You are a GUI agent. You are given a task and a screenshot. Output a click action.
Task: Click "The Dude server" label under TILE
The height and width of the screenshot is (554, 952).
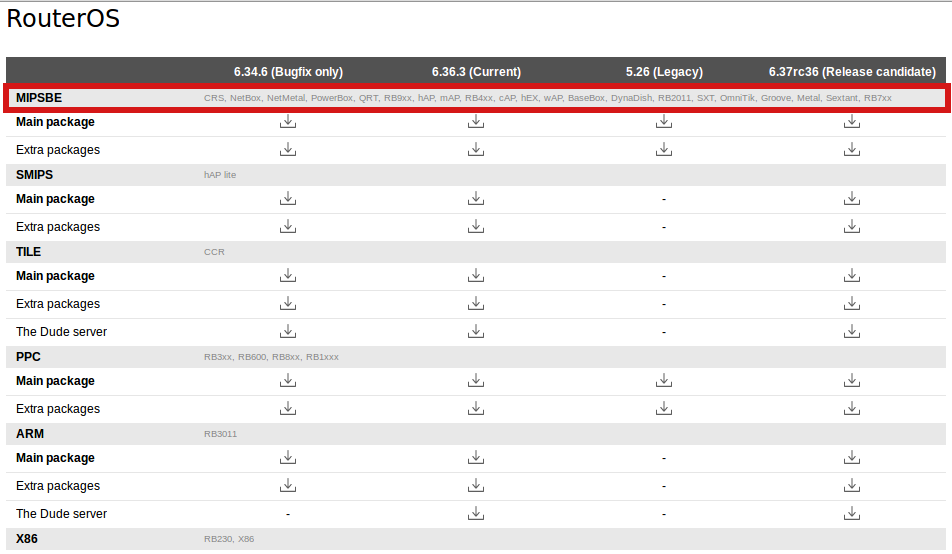61,332
